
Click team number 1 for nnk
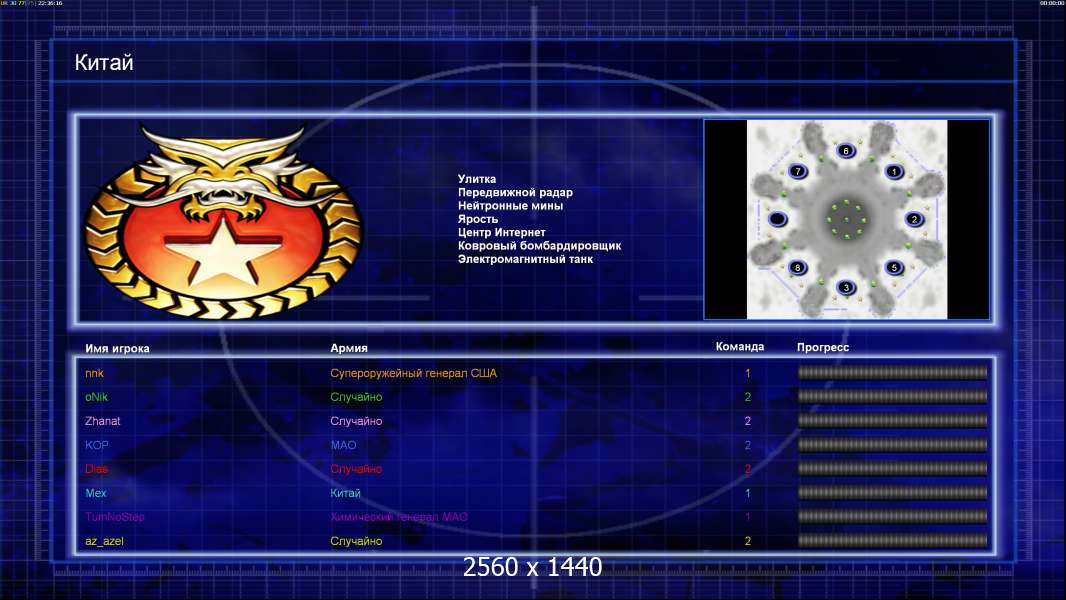click(x=748, y=374)
